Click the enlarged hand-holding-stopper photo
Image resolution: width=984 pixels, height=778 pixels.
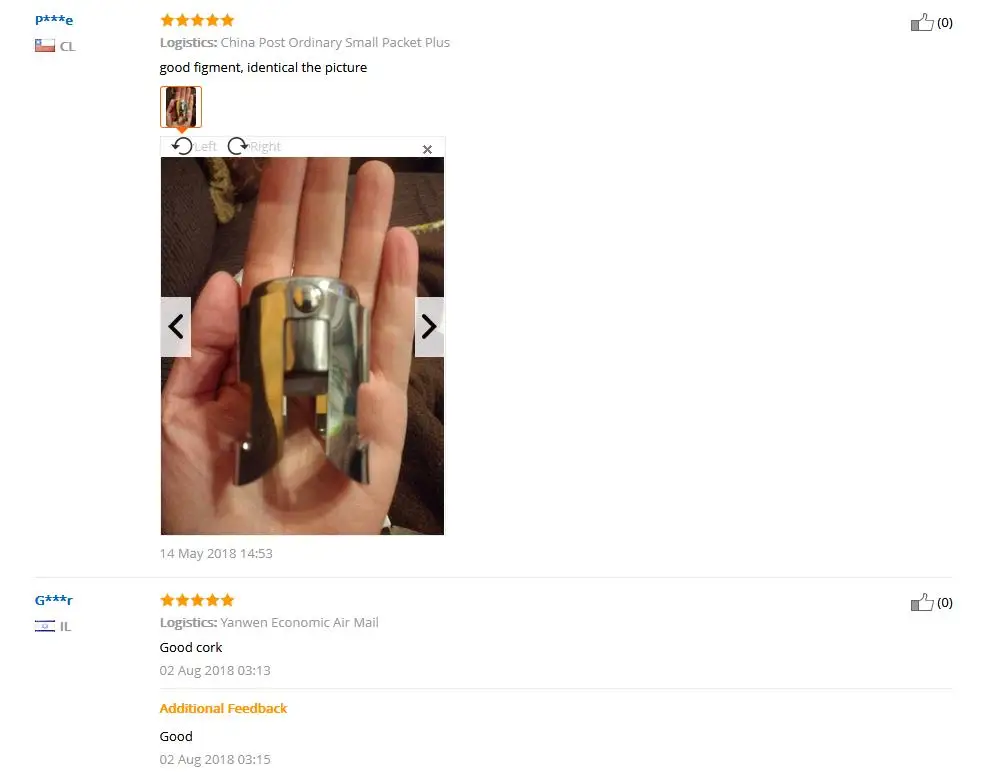[x=302, y=346]
